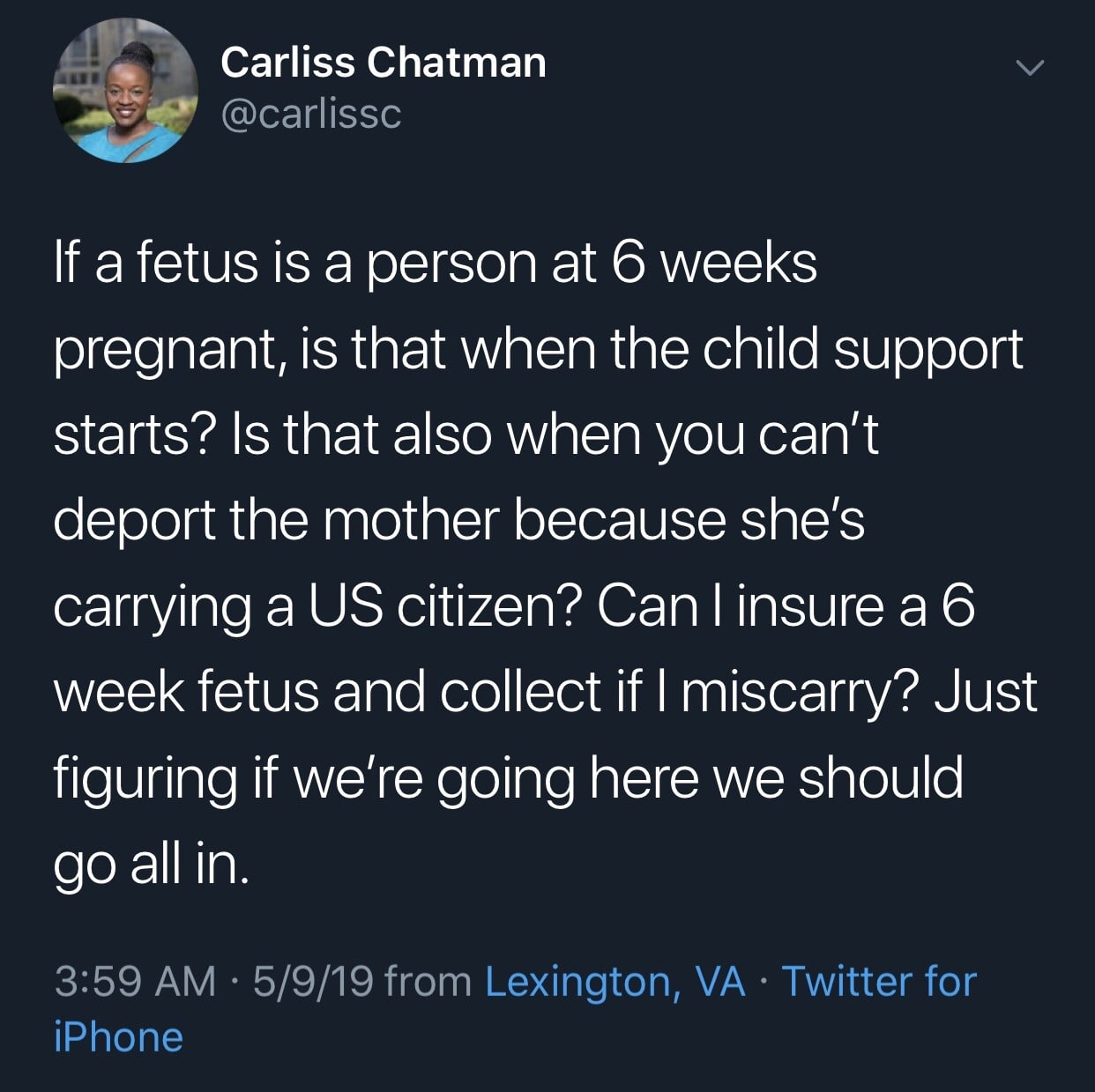Click the Twitter for iPhone source link

(879, 981)
